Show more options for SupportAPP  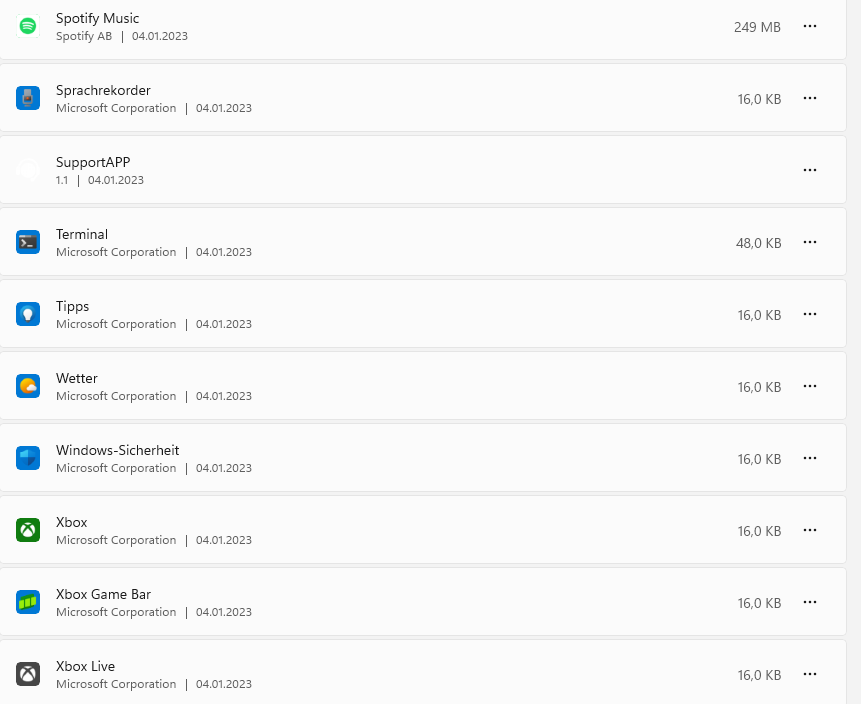click(810, 170)
